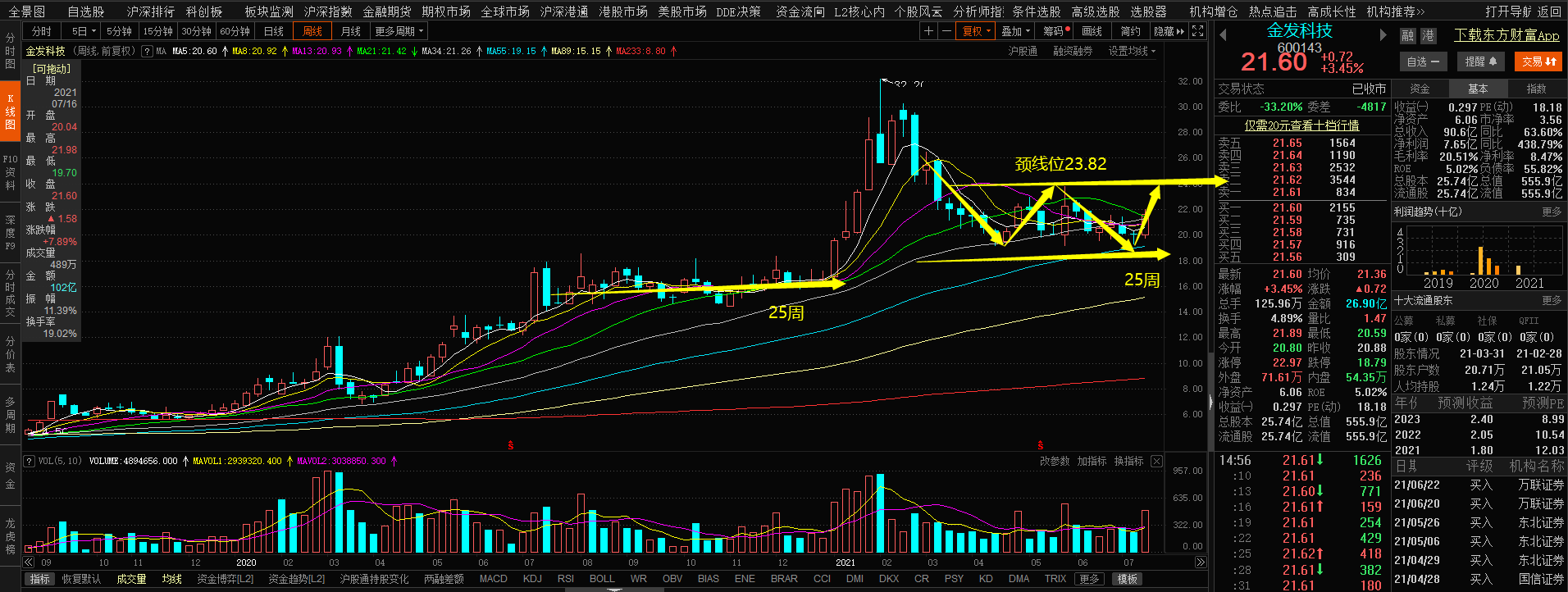1568x592 pixels.
Task: Open the F10资料 sidebar item
Action: 10,172
